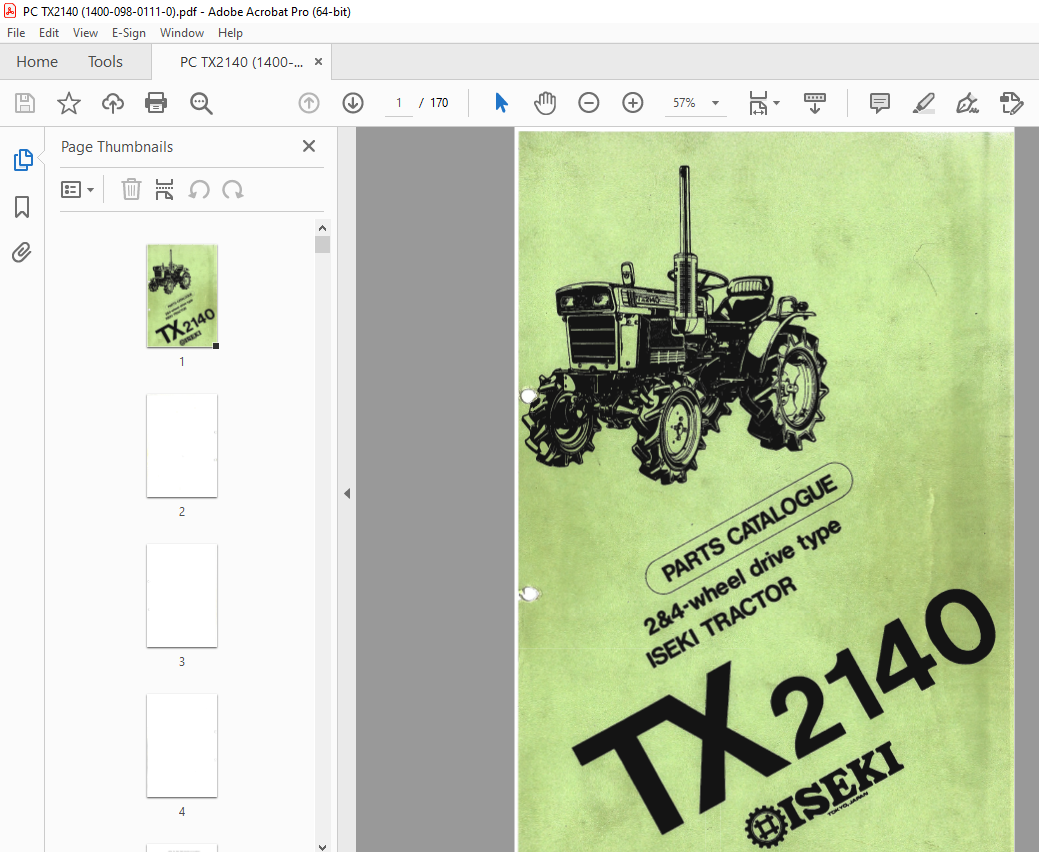Add document to starred with star icon
This screenshot has height=852, width=1039.
tap(68, 103)
